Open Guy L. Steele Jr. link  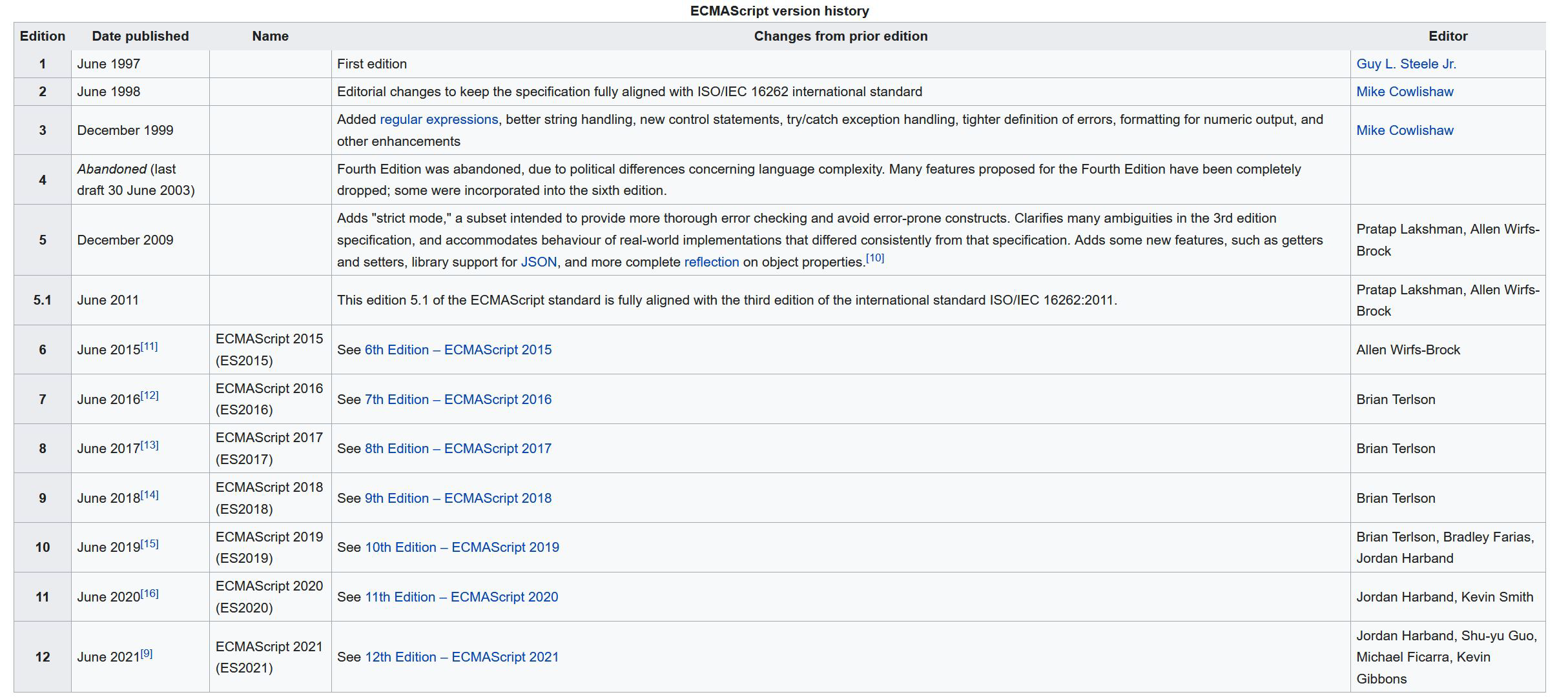(1406, 64)
